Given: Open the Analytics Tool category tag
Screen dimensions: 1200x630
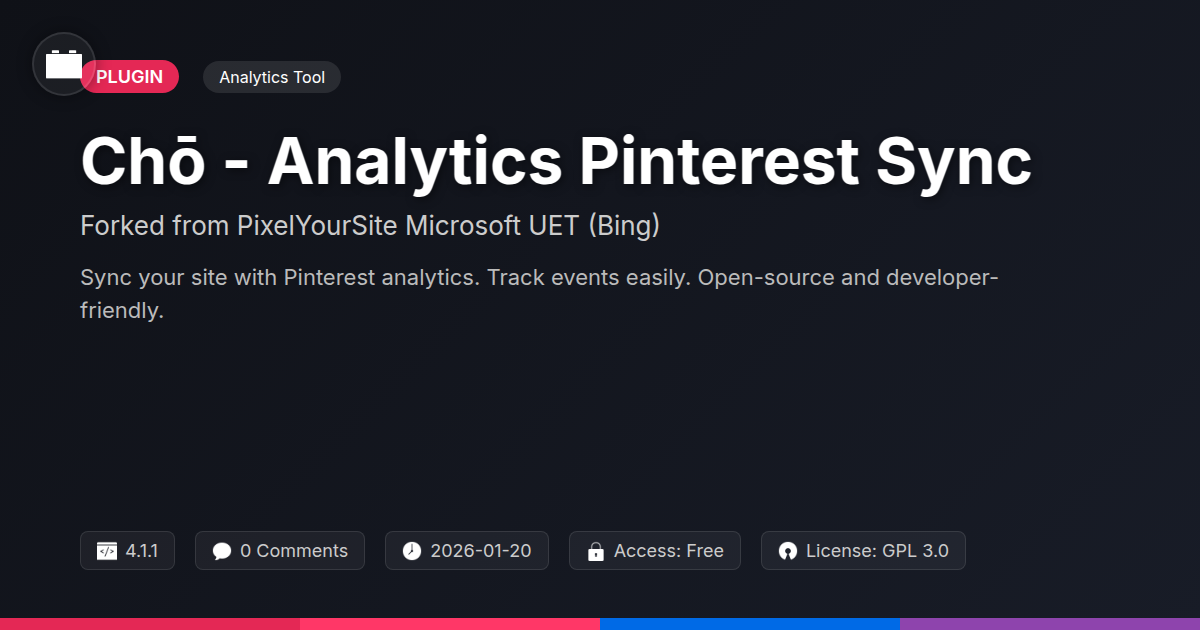Looking at the screenshot, I should [x=272, y=77].
